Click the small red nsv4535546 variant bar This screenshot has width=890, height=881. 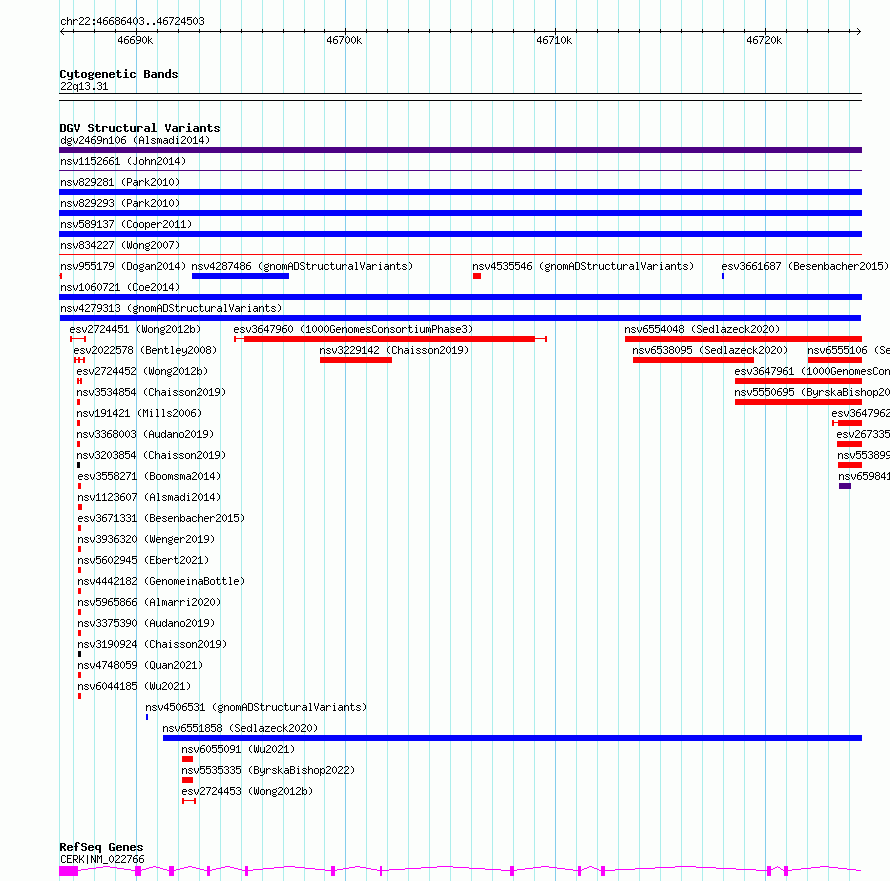click(x=477, y=276)
